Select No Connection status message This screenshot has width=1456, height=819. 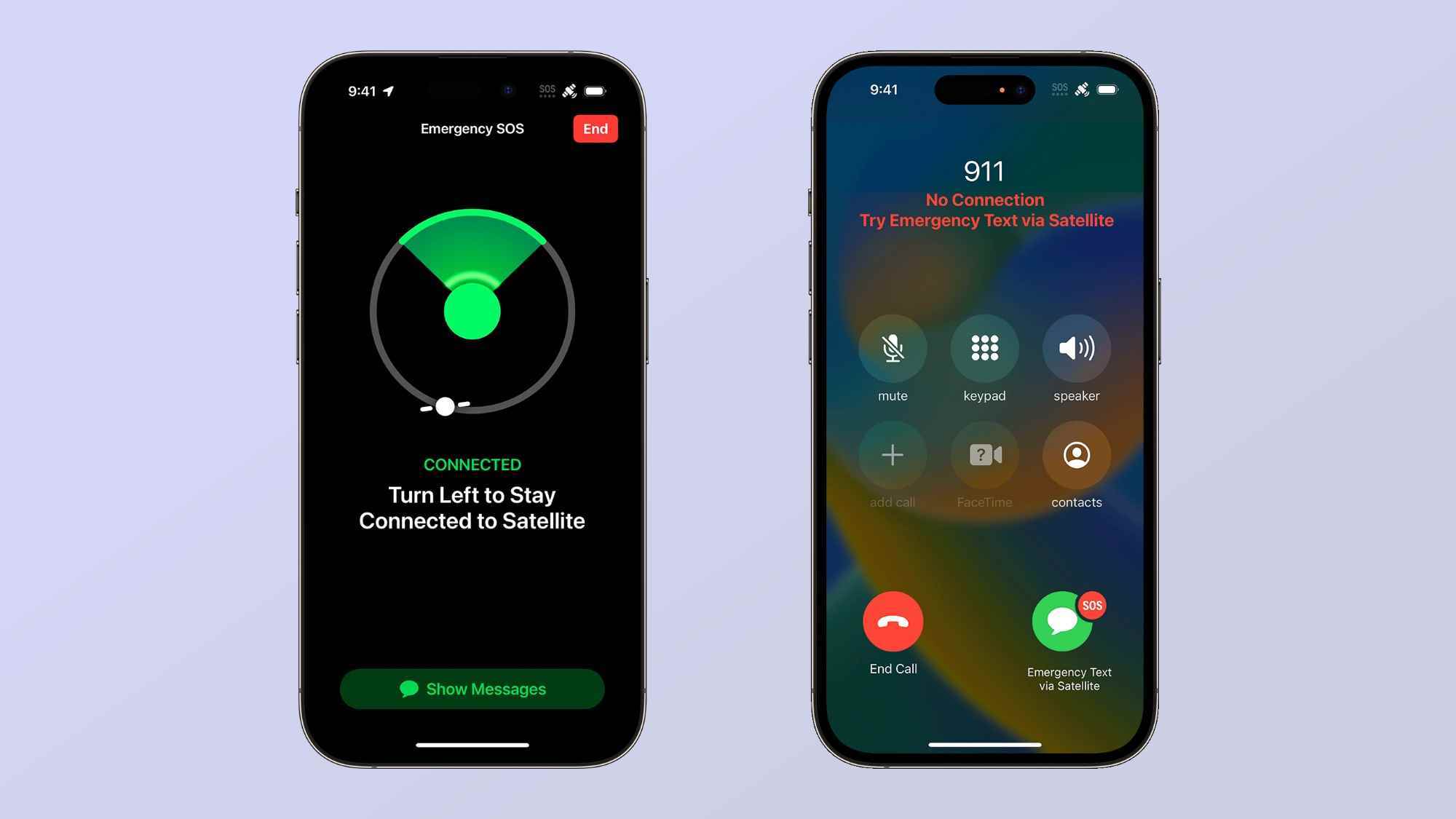pyautogui.click(x=984, y=200)
